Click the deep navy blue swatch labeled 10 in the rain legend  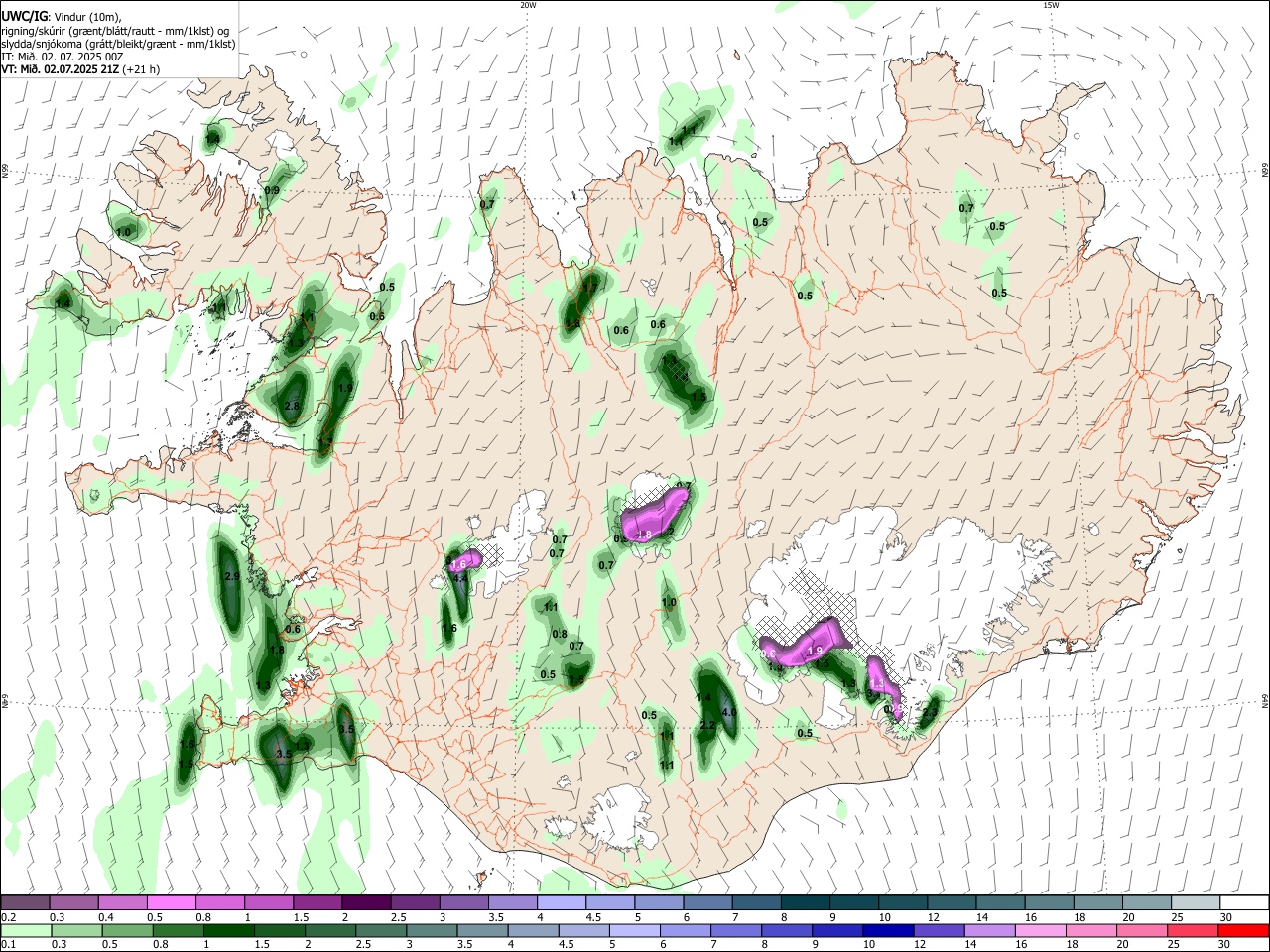point(888,931)
